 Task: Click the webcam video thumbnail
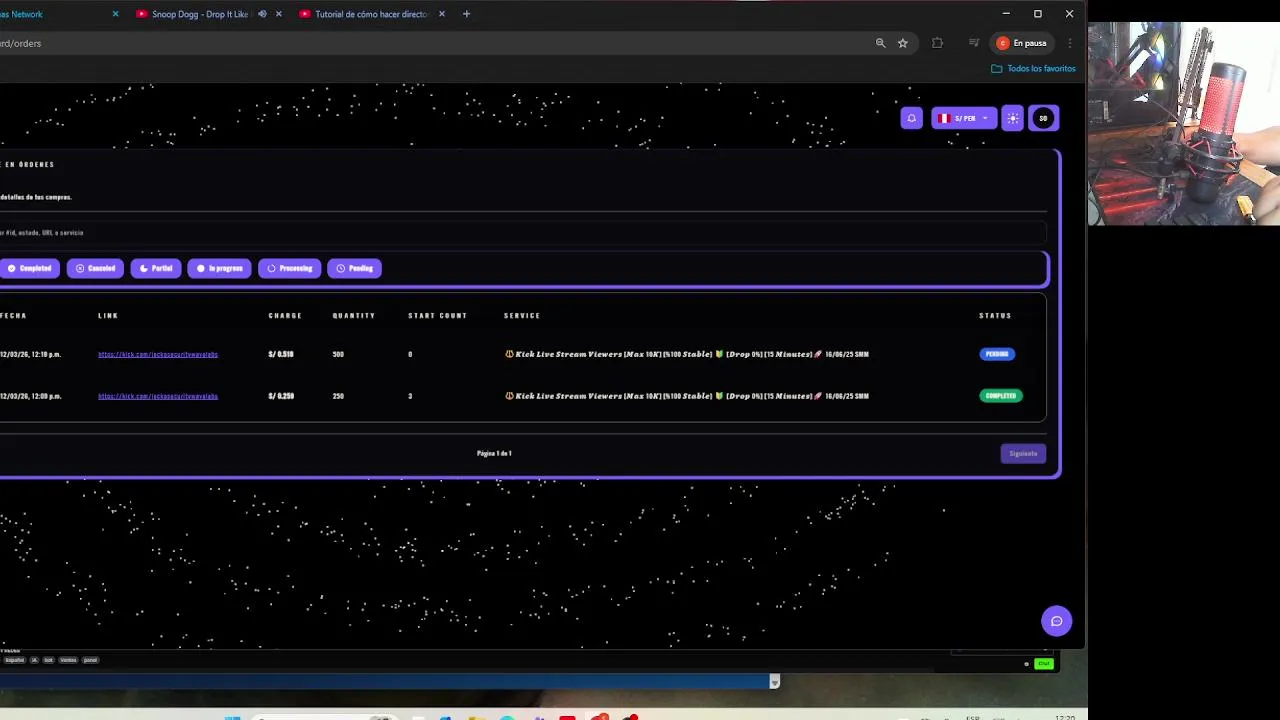pos(1184,124)
